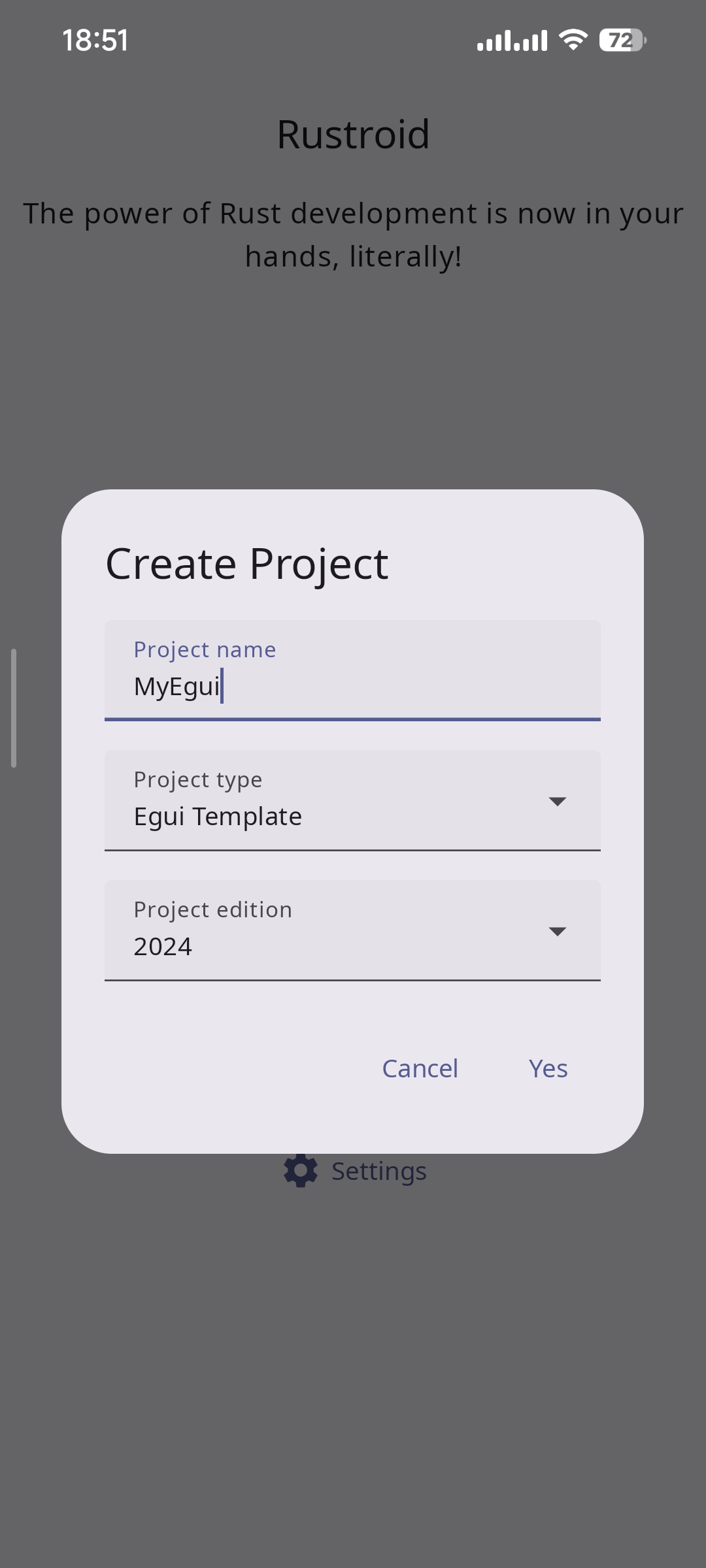Tap the clock showing 18:51
The height and width of the screenshot is (1568, 706).
pyautogui.click(x=95, y=41)
